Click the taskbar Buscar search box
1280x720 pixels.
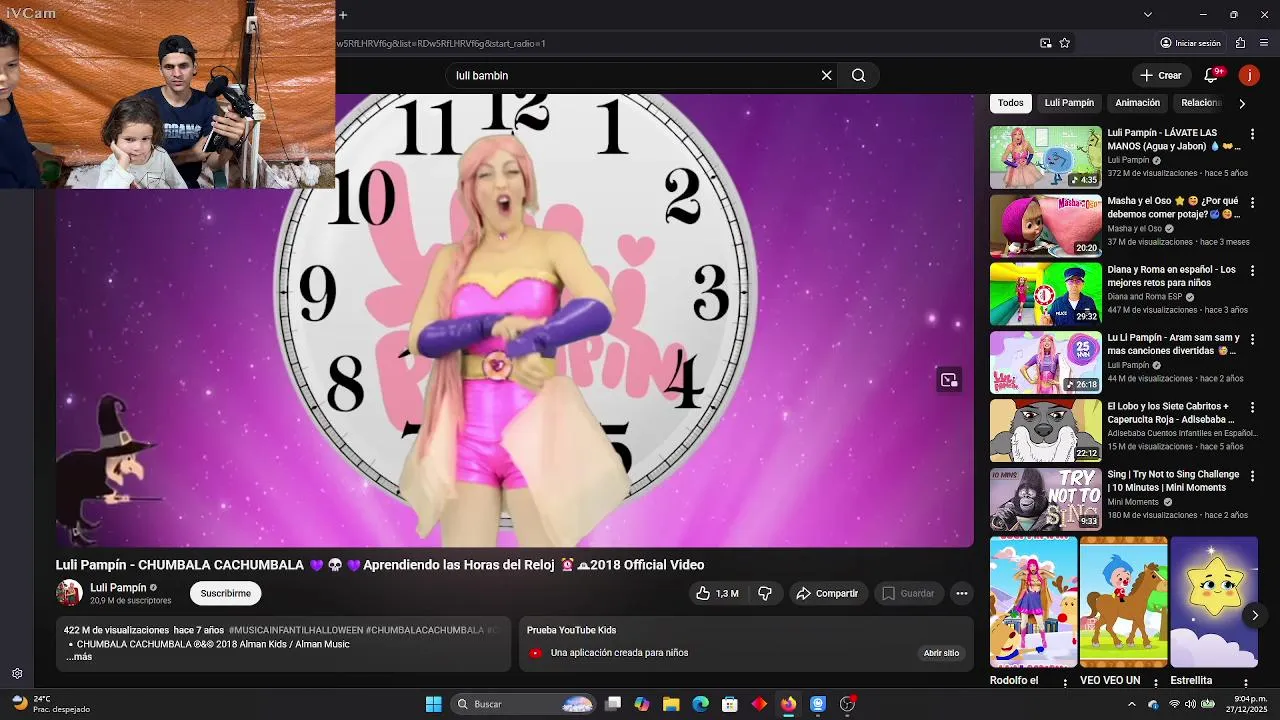[x=525, y=704]
